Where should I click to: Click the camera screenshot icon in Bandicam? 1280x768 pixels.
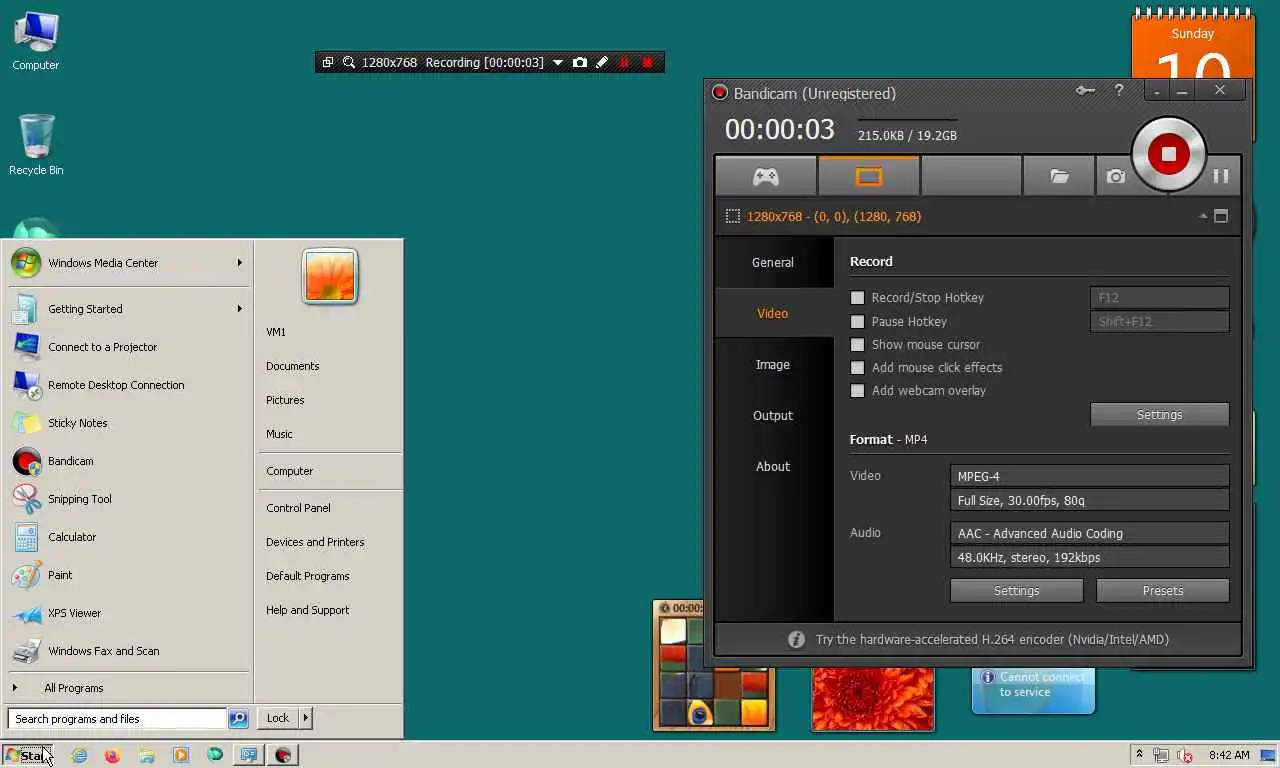(1116, 176)
